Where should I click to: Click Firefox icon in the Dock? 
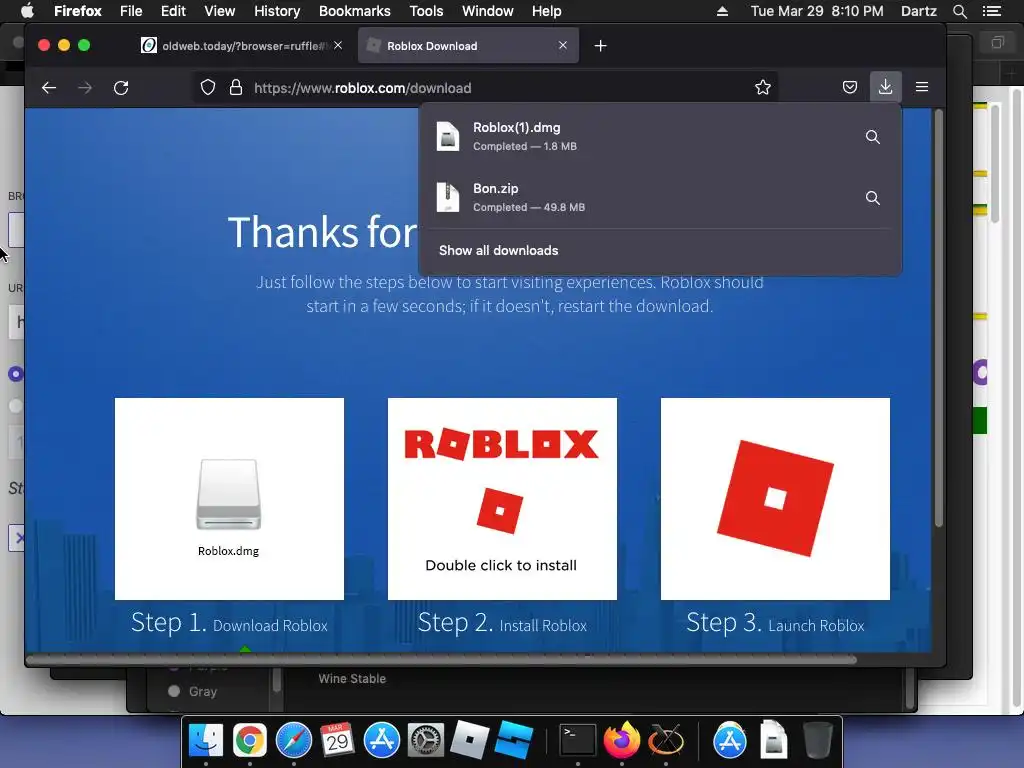click(622, 740)
